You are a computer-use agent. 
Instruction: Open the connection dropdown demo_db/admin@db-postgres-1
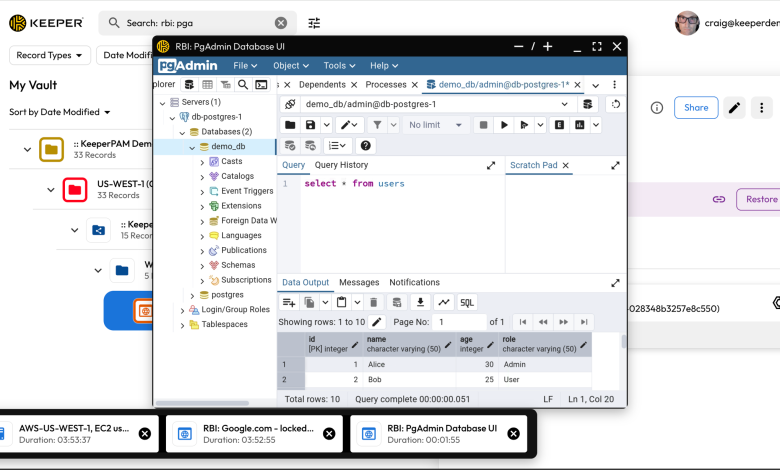pyautogui.click(x=436, y=104)
